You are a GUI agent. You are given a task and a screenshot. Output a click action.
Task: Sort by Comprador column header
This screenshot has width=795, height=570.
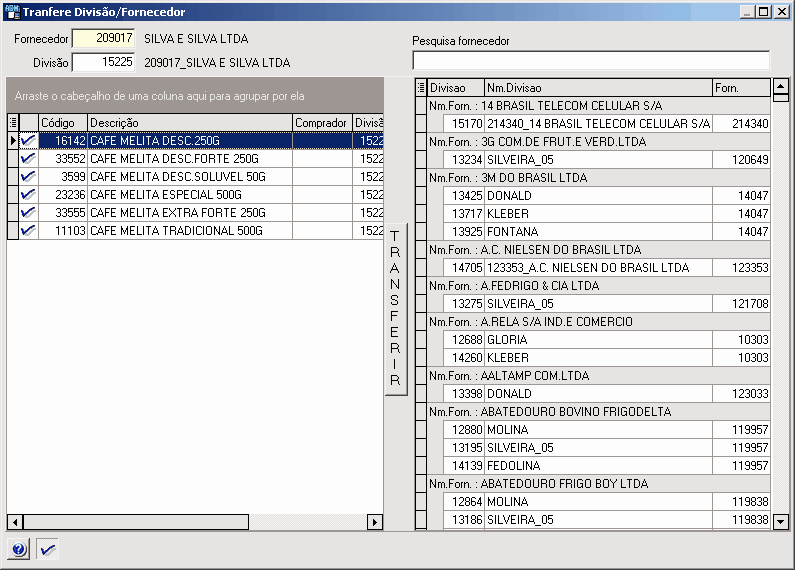(x=322, y=122)
